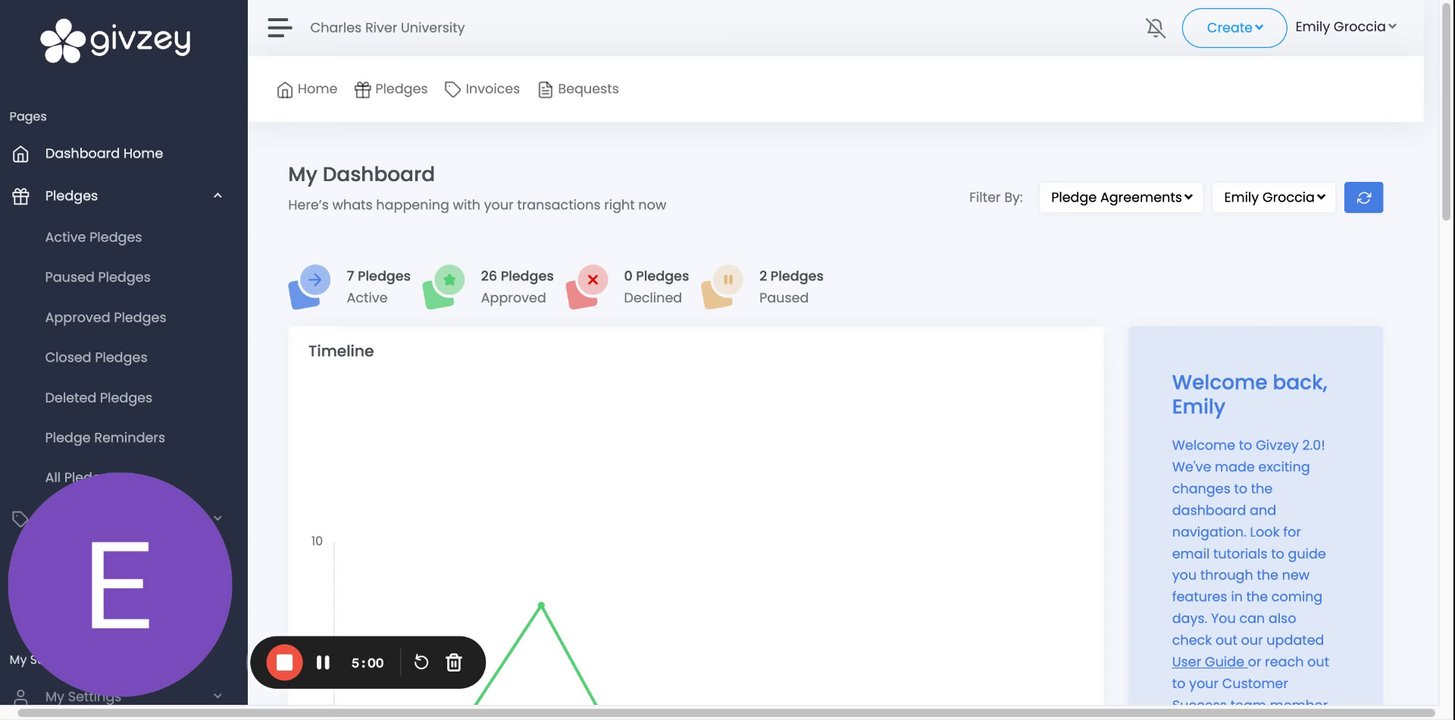The width and height of the screenshot is (1455, 720).
Task: Click the hamburger menu icon
Action: click(x=280, y=28)
